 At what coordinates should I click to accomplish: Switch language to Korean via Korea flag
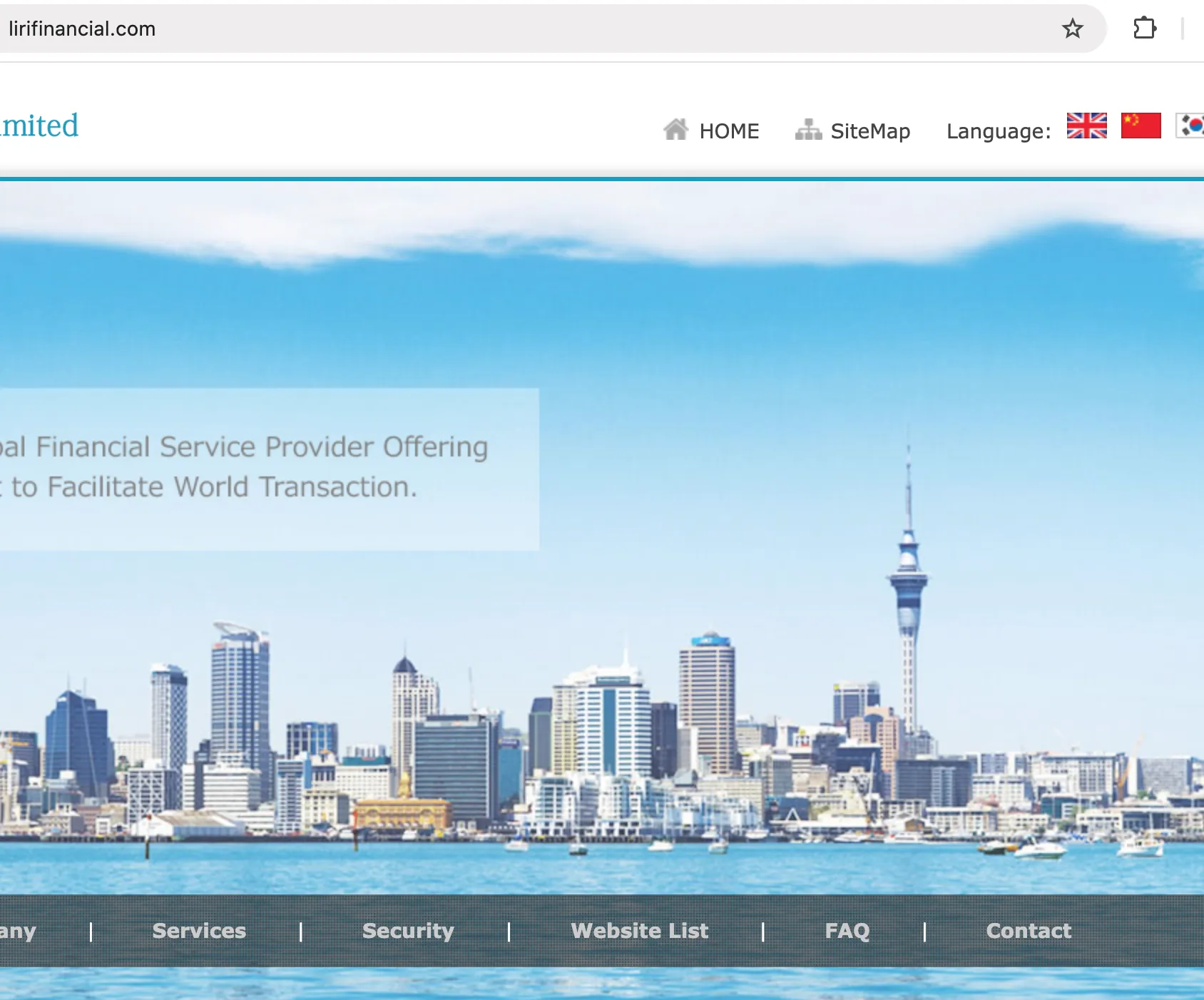pos(1190,126)
